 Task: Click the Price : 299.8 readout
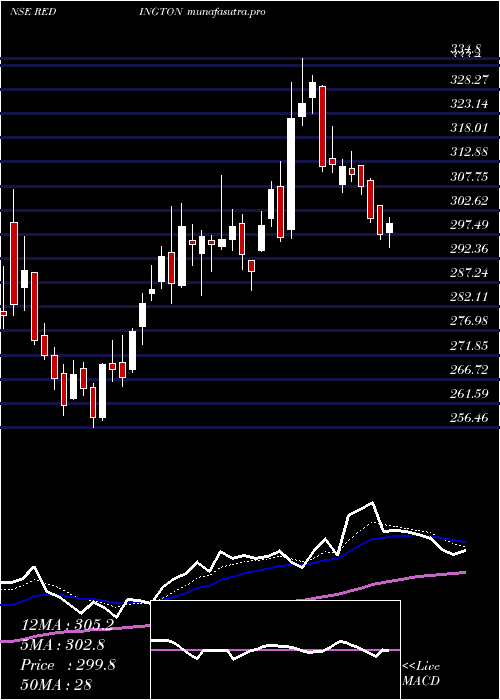[67, 665]
